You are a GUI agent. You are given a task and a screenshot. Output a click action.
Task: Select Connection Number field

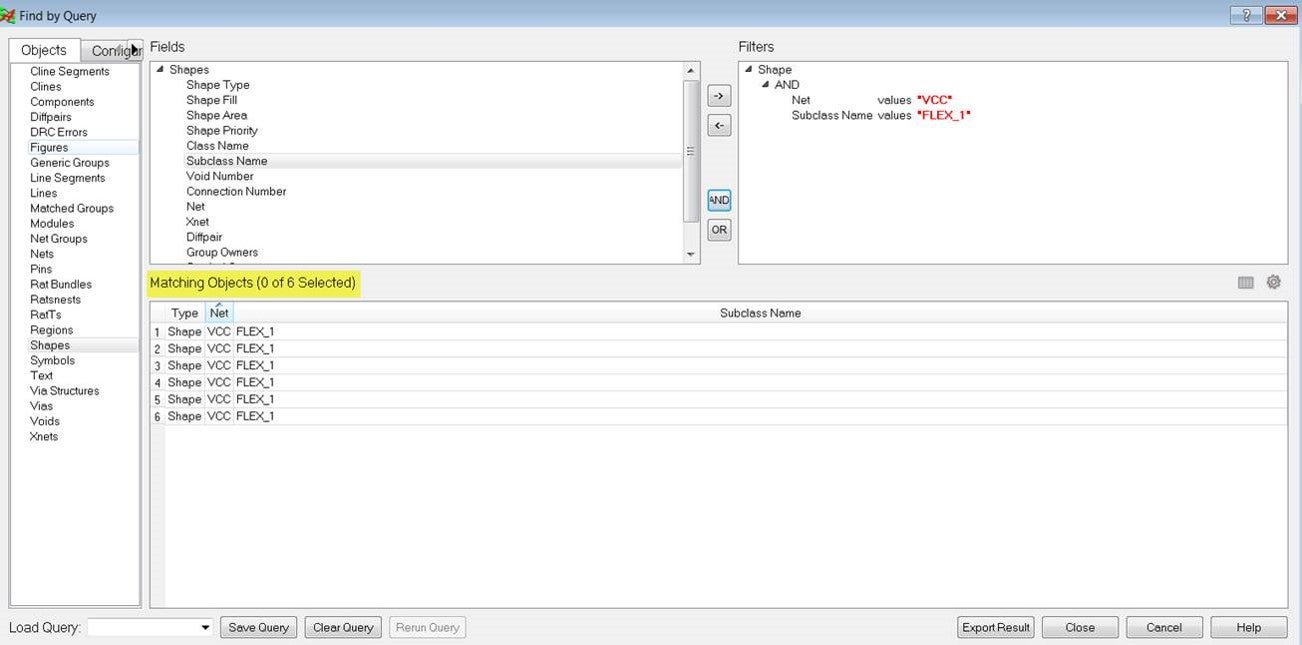click(x=236, y=192)
